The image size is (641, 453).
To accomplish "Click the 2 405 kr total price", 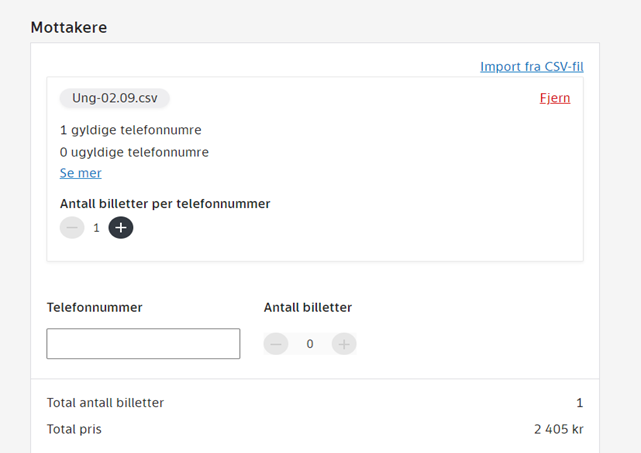I will (558, 429).
